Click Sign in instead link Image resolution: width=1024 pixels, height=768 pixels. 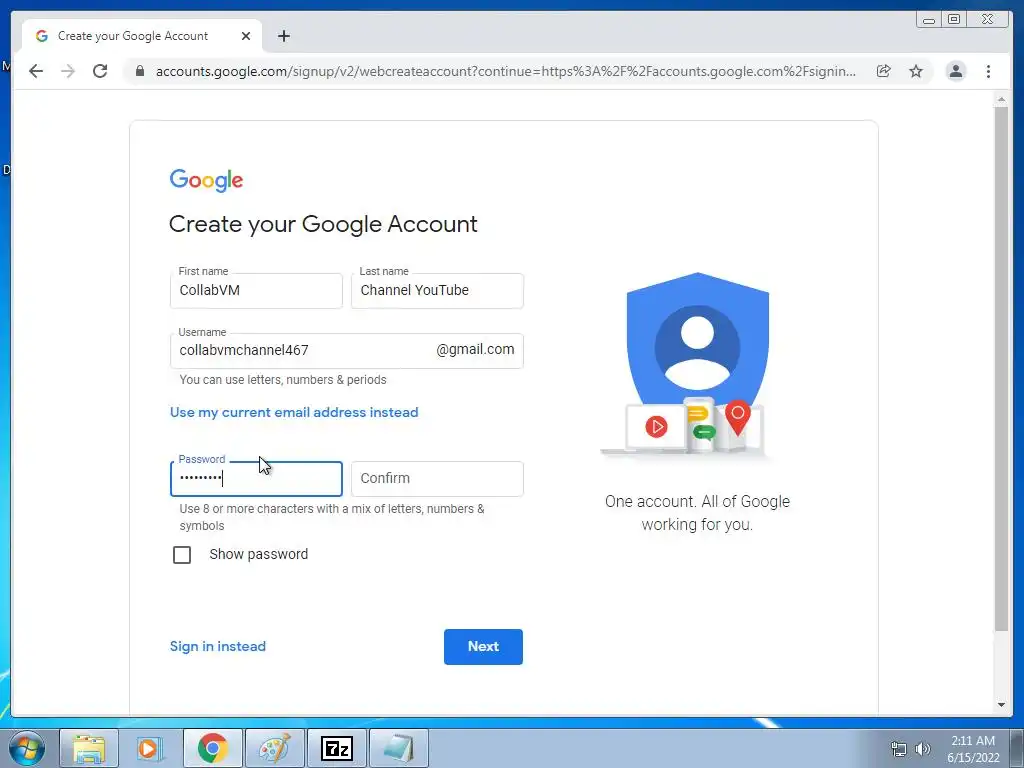[x=217, y=646]
